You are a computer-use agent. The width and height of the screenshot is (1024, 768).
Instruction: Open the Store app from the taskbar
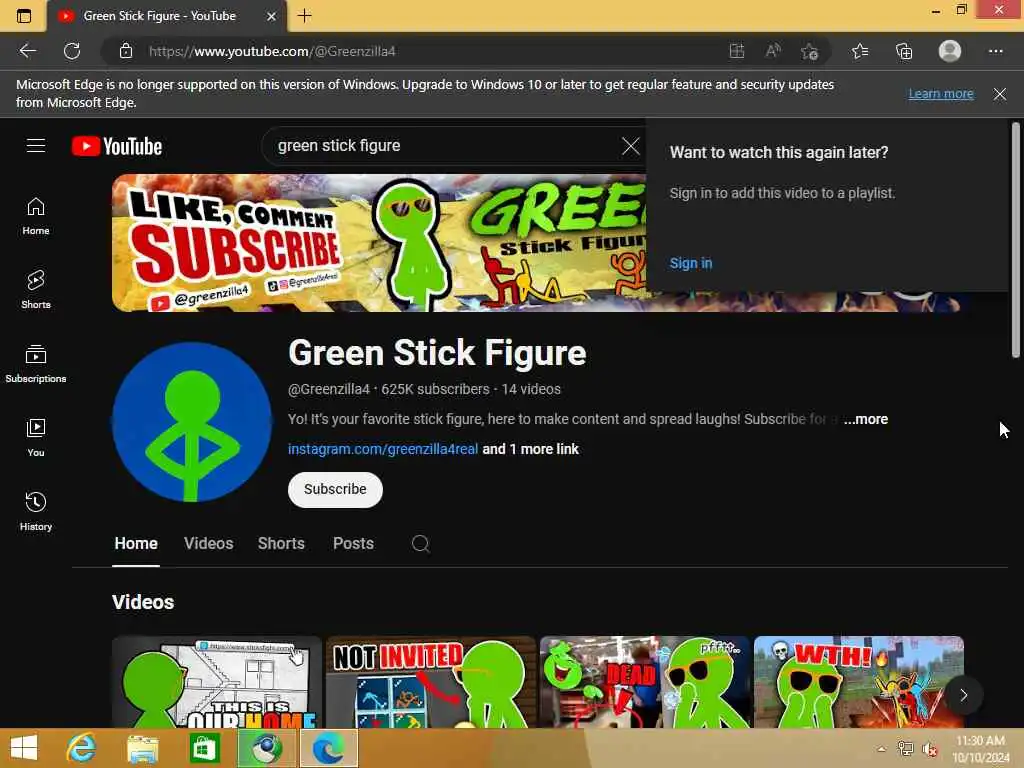[204, 748]
